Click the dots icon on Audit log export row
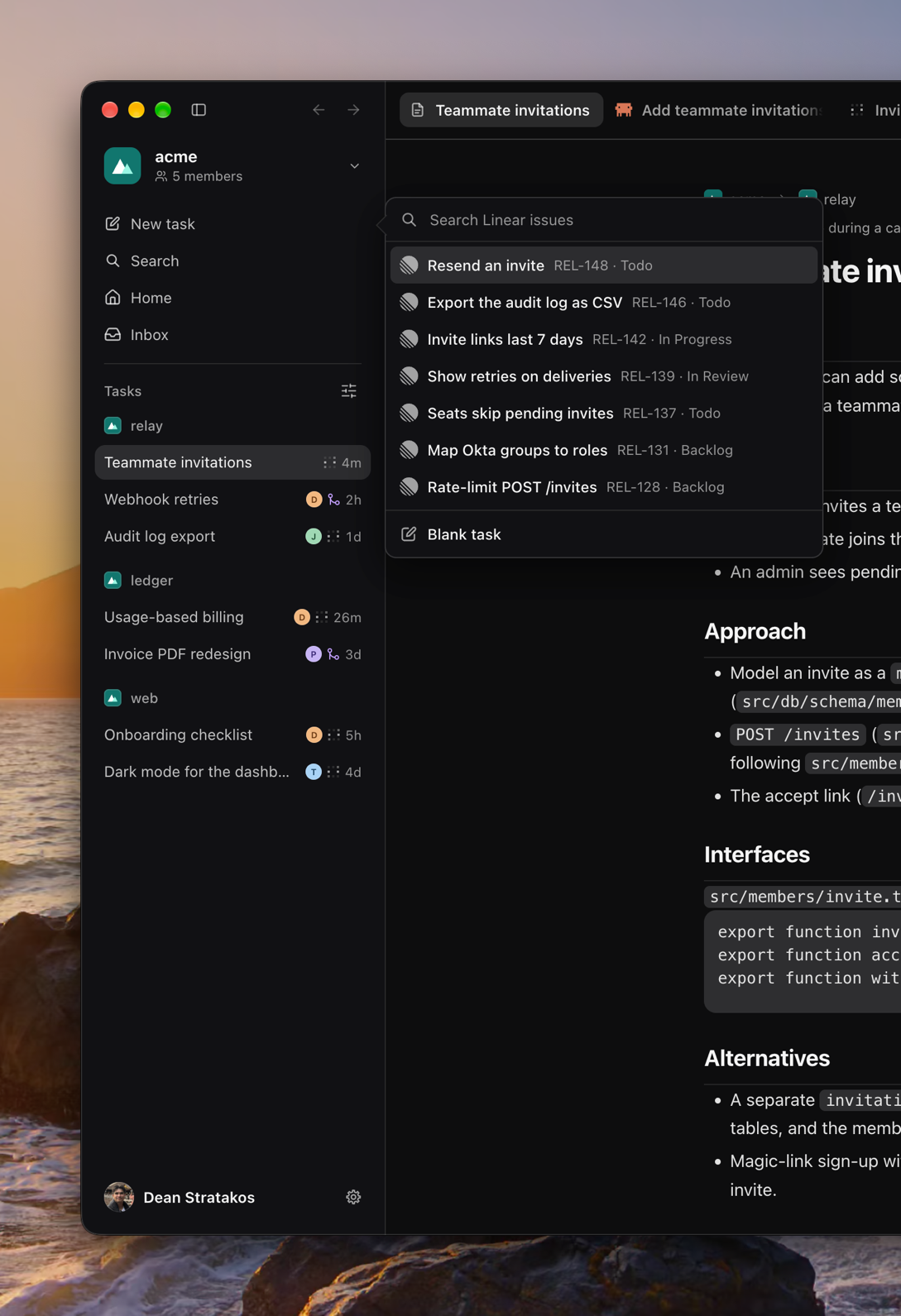Image resolution: width=901 pixels, height=1316 pixels. tap(333, 537)
